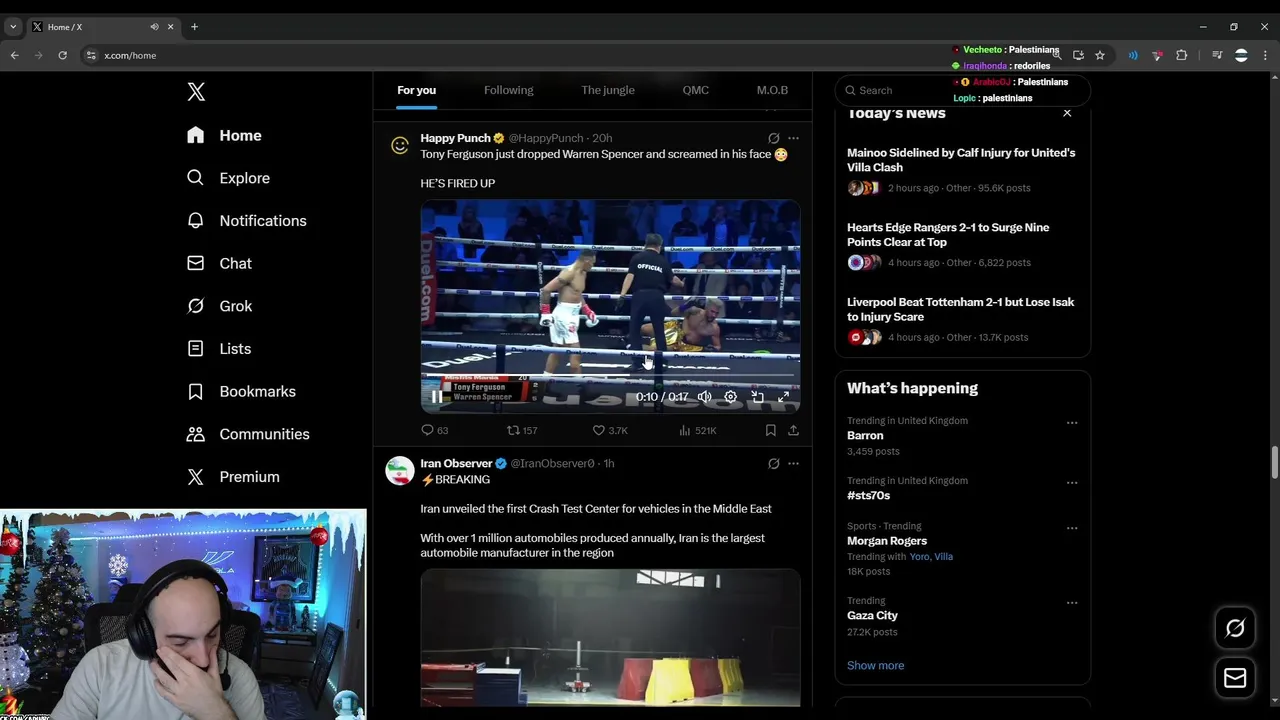Switch to The jungle tab

608,90
